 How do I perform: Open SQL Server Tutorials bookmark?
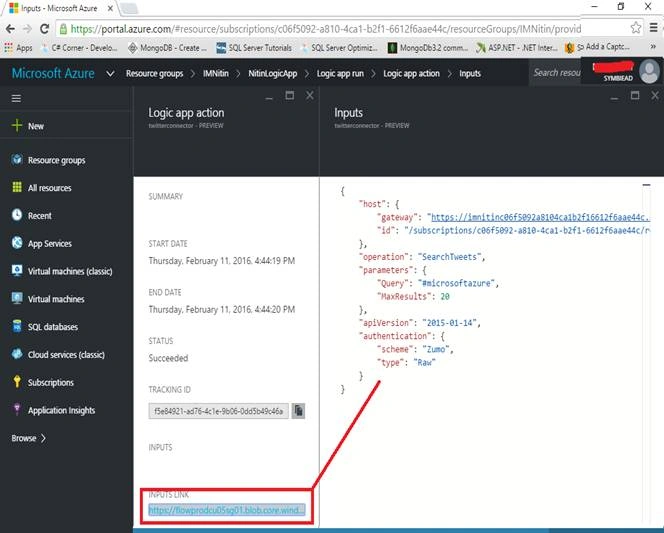(x=254, y=48)
